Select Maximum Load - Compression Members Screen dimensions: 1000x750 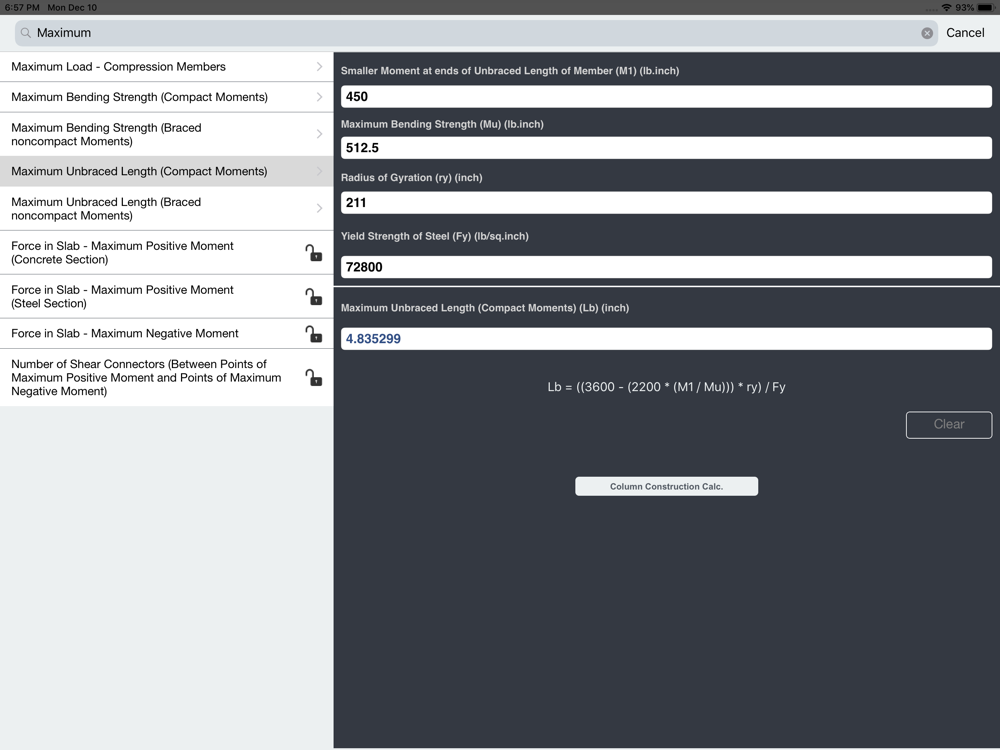pyautogui.click(x=166, y=66)
